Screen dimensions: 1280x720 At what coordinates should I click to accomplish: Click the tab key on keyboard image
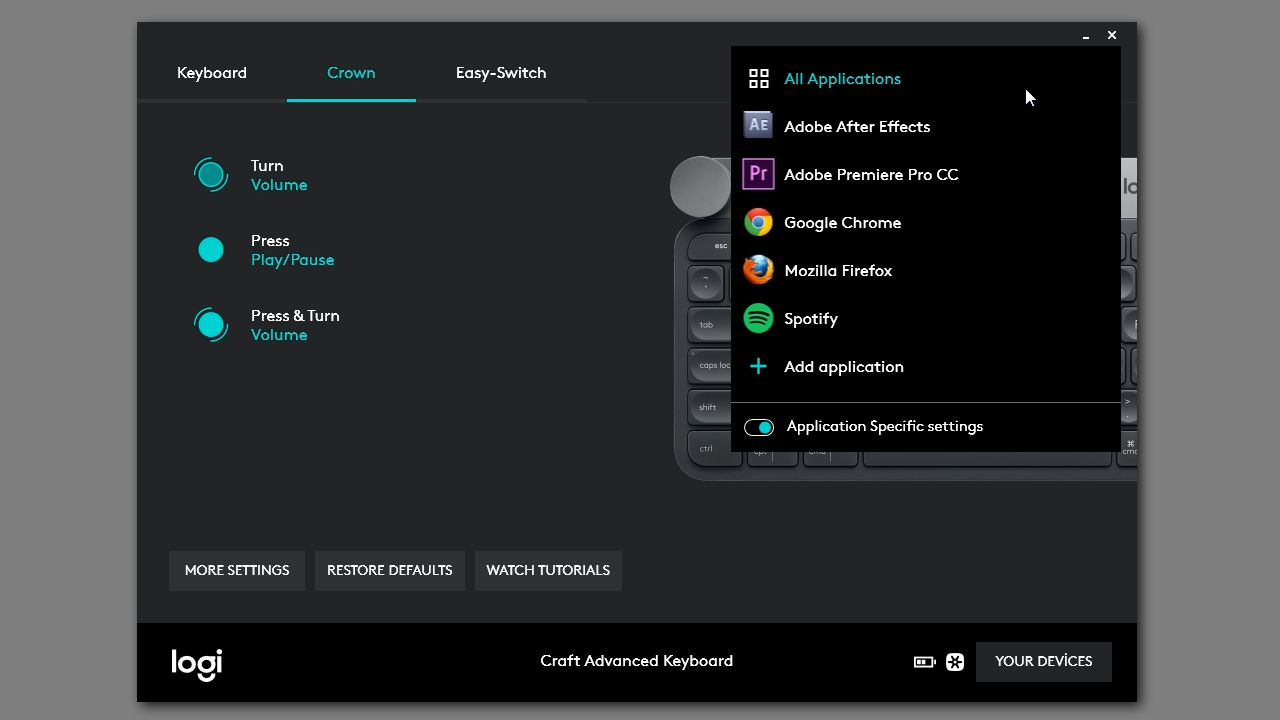[710, 325]
